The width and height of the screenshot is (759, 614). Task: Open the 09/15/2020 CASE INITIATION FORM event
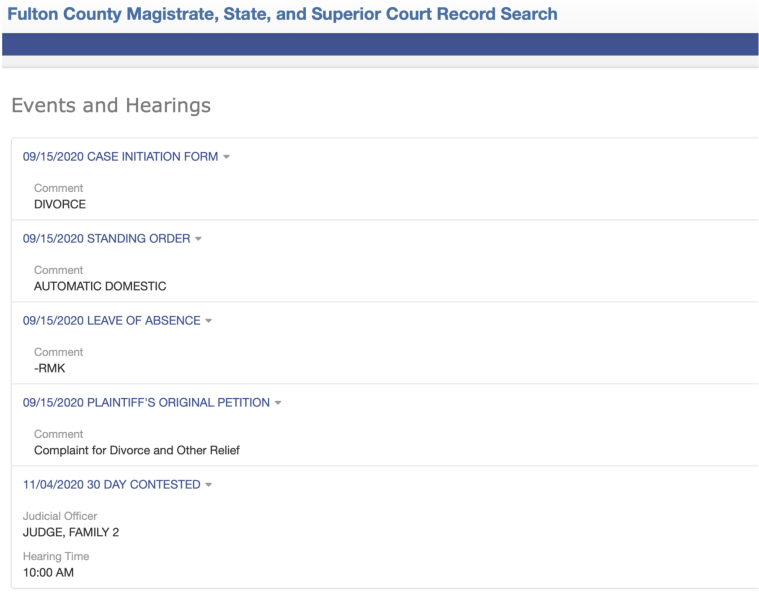pos(120,157)
